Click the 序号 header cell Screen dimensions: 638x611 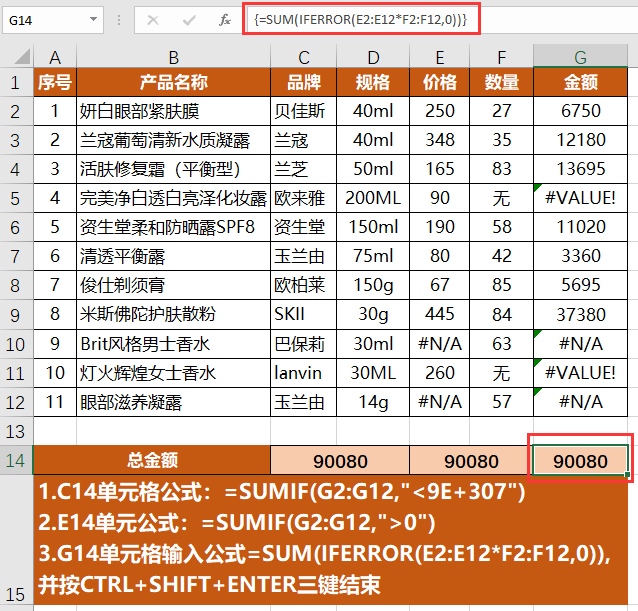pyautogui.click(x=55, y=83)
